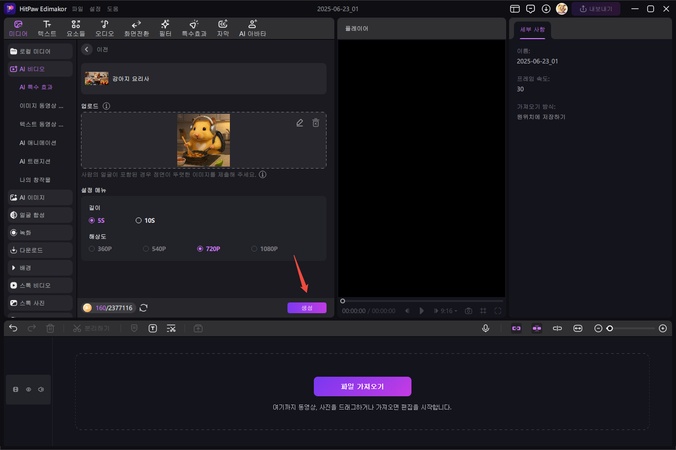Redo the last action
This screenshot has width=676, height=450.
click(x=32, y=328)
